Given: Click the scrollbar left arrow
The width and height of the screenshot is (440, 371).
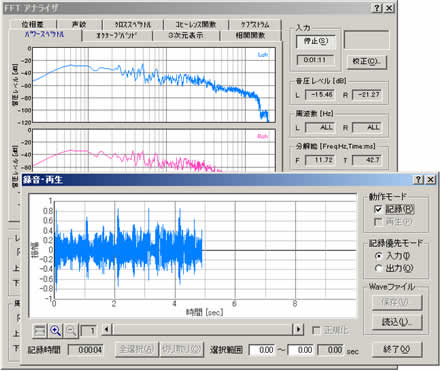Looking at the screenshot, I should (x=107, y=330).
